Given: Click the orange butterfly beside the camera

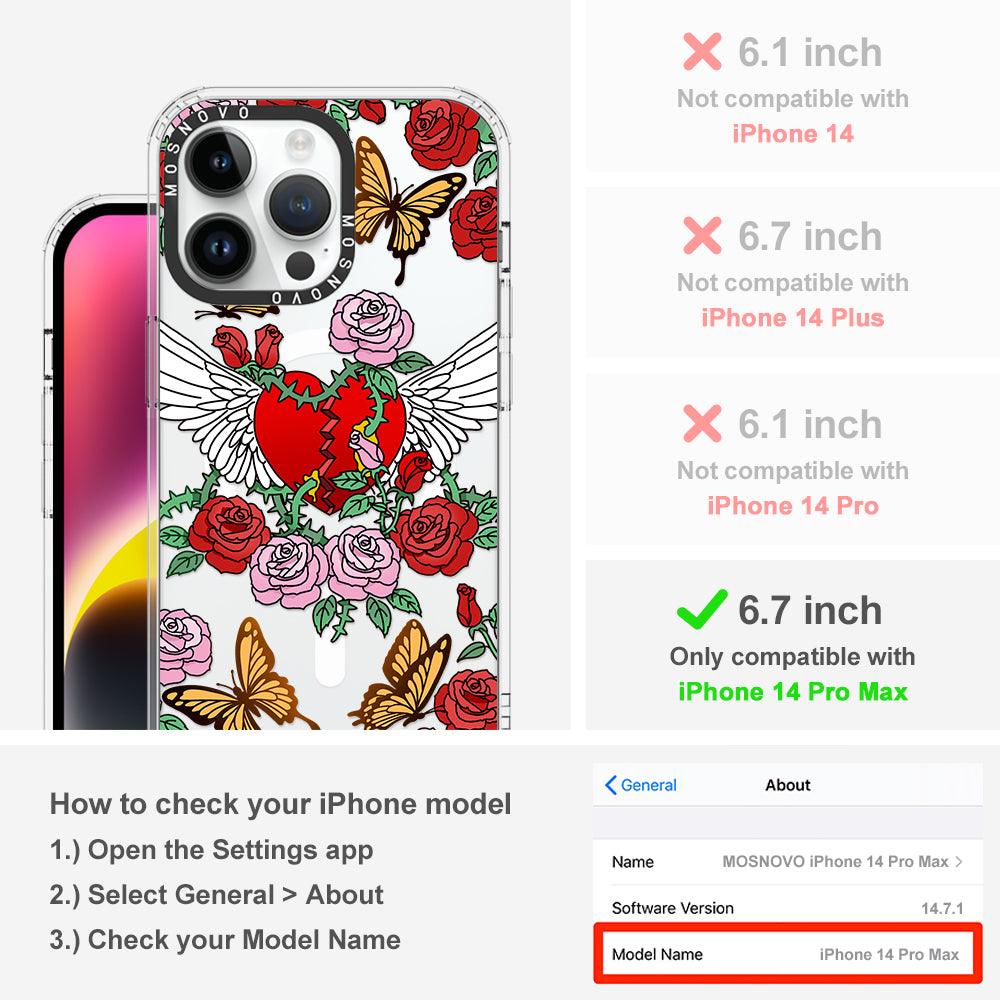Looking at the screenshot, I should tap(403, 204).
